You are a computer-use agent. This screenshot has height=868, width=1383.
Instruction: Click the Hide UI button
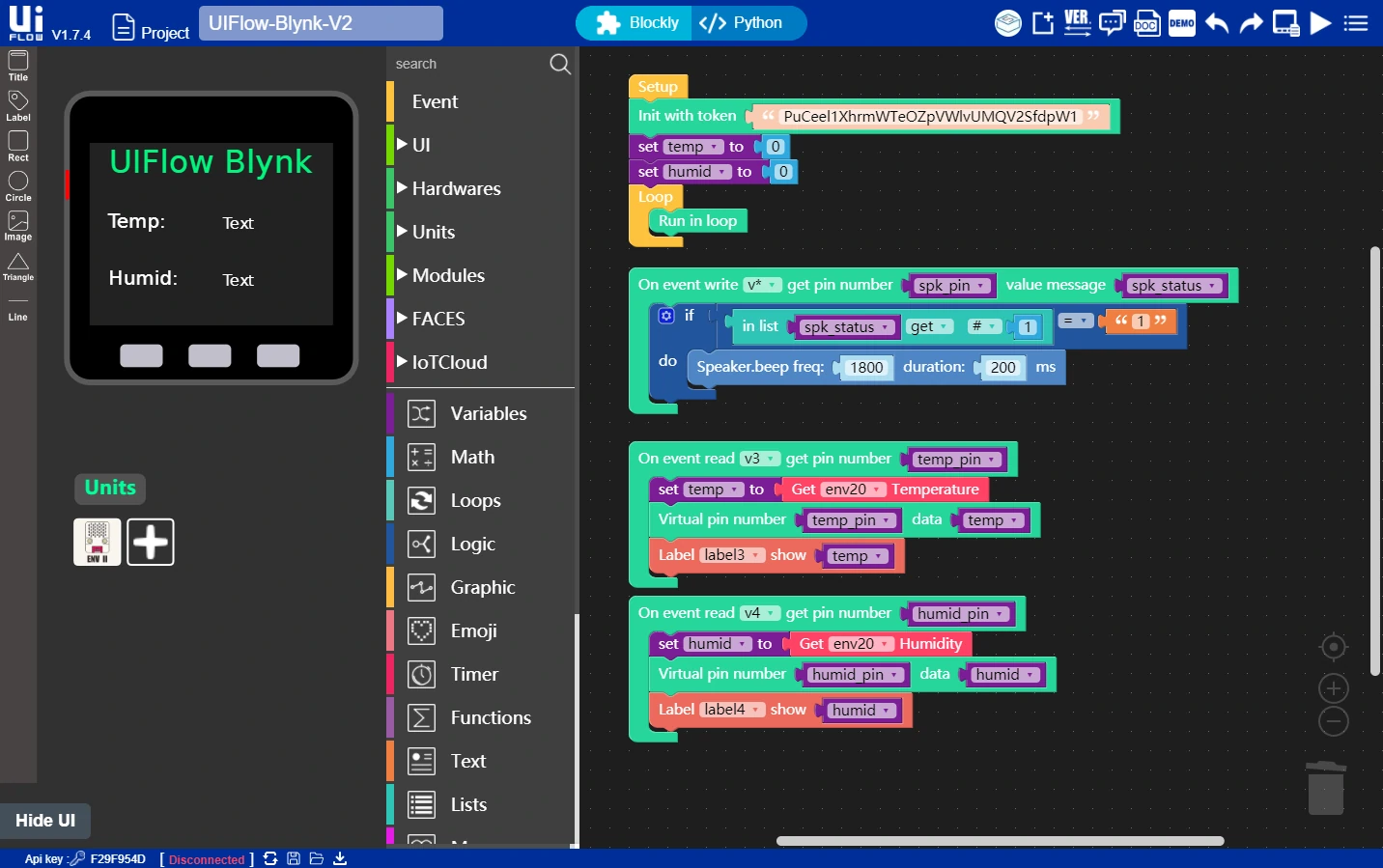coord(45,821)
